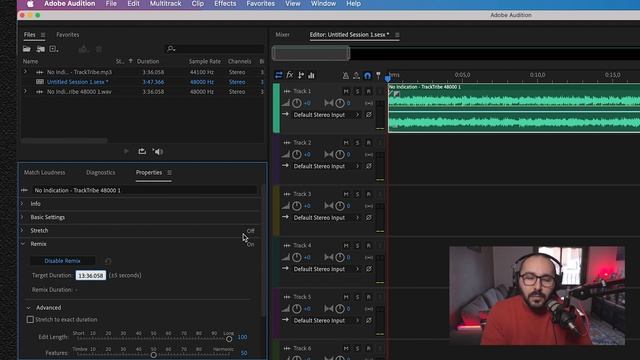Click the EQ bars icon in editor toolbar
This screenshot has height=360, width=640.
[x=311, y=75]
